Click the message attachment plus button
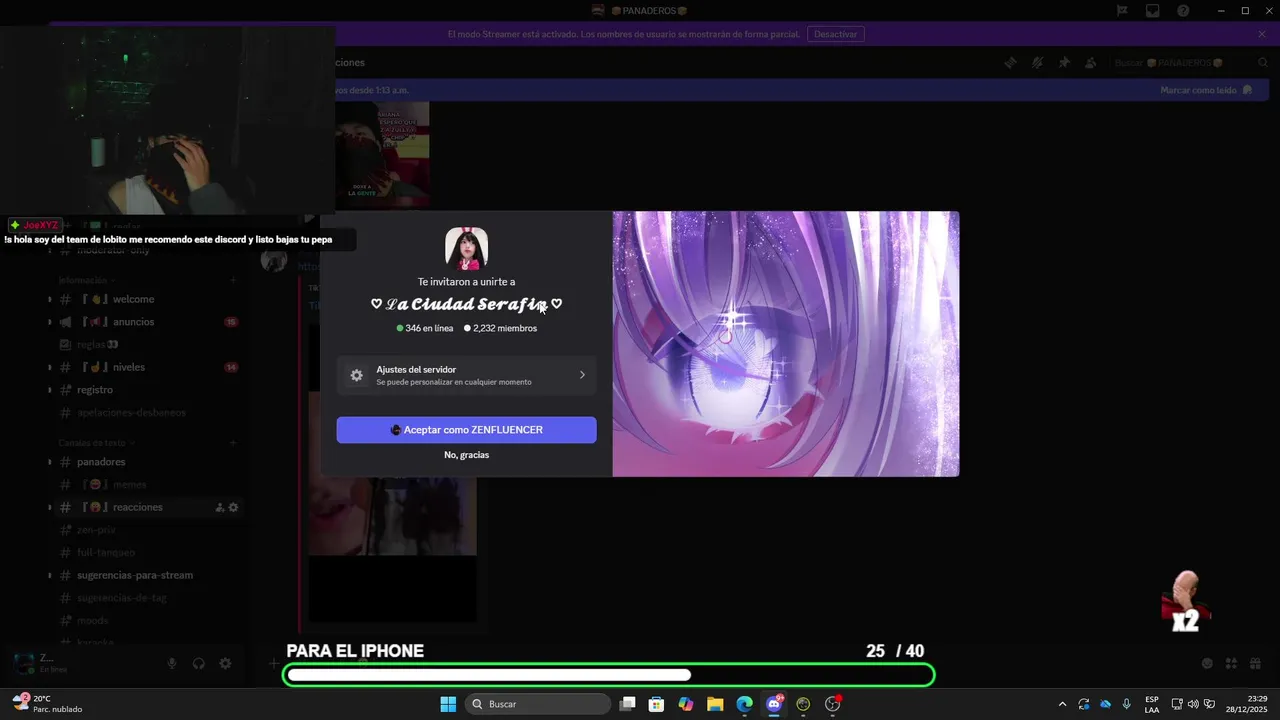 (x=273, y=663)
